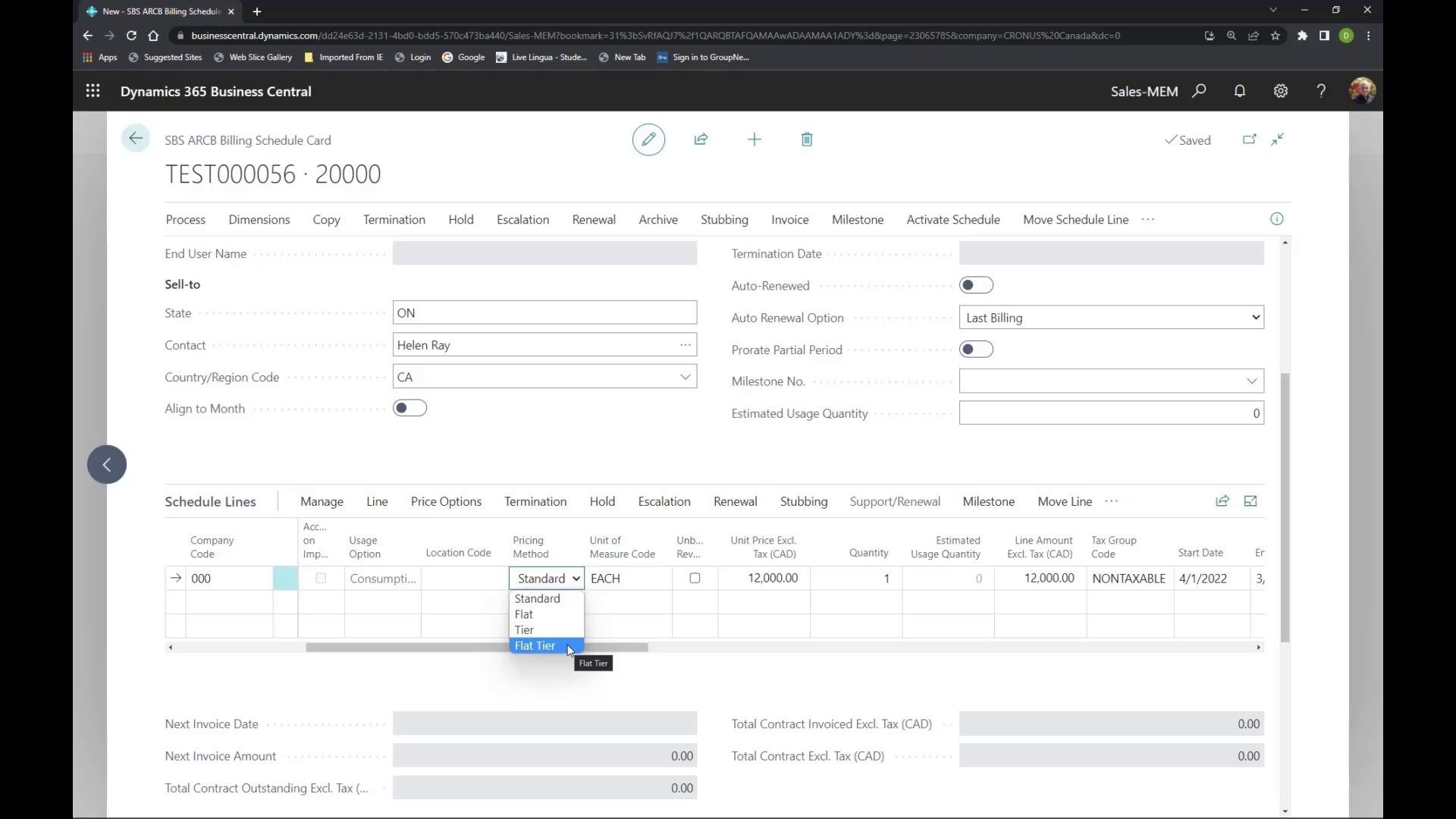
Task: Open the notifications bell
Action: 1240,91
